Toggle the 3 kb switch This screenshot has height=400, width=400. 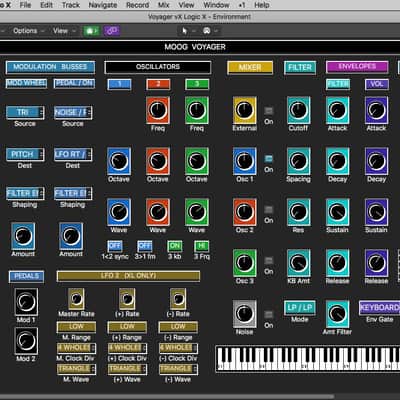[175, 246]
